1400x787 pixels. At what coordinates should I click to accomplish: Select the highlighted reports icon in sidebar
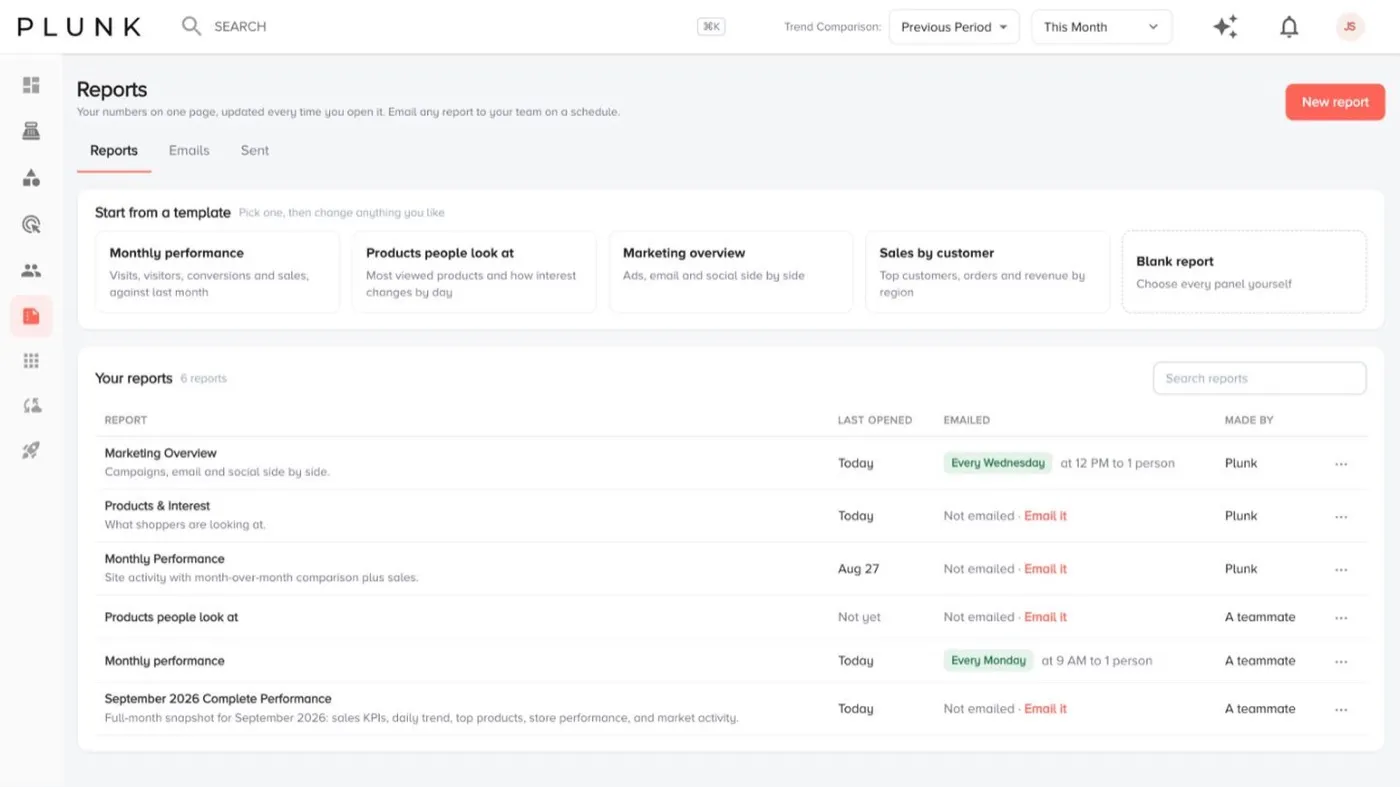pos(31,316)
